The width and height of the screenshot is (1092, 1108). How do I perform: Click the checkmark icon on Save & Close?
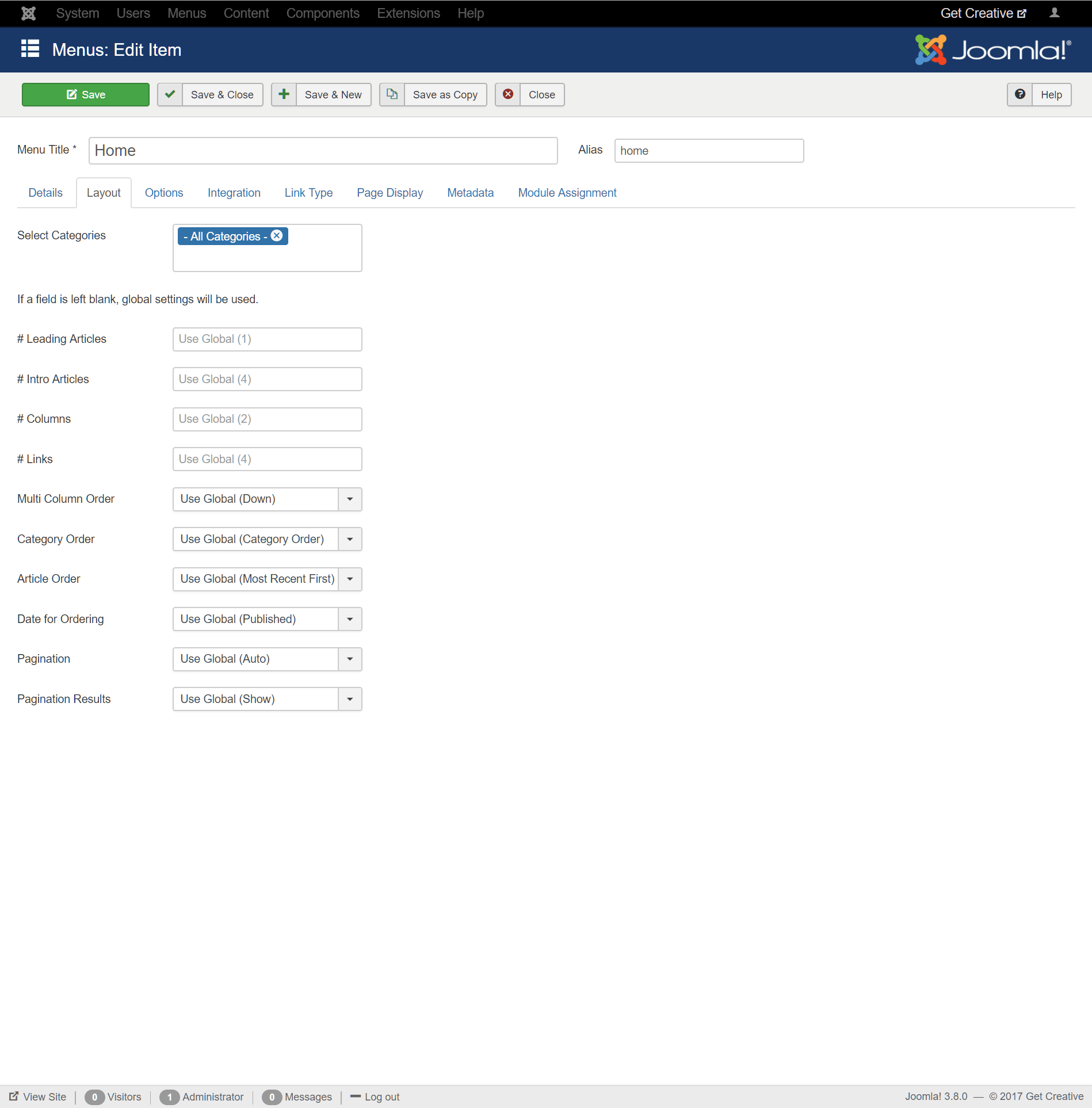point(170,94)
